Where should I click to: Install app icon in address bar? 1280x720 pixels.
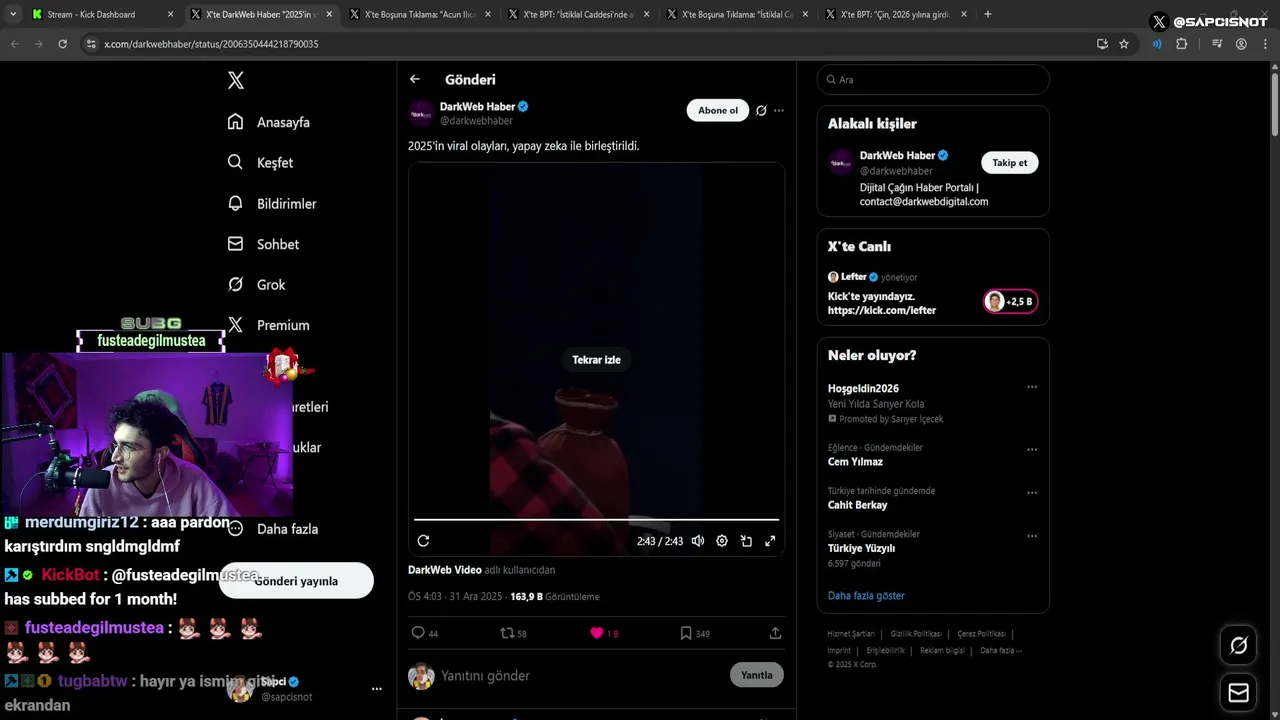click(x=1102, y=44)
